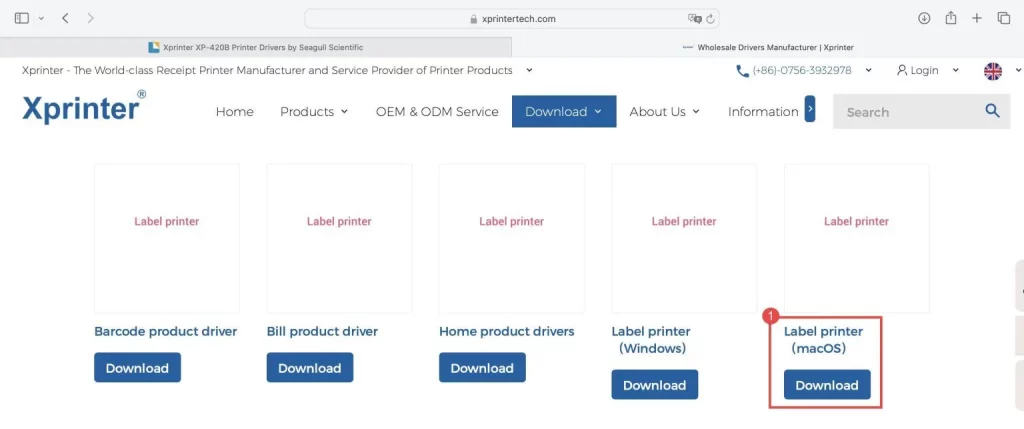
Task: Expand the blue nav overflow arrow
Action: pyautogui.click(x=810, y=109)
